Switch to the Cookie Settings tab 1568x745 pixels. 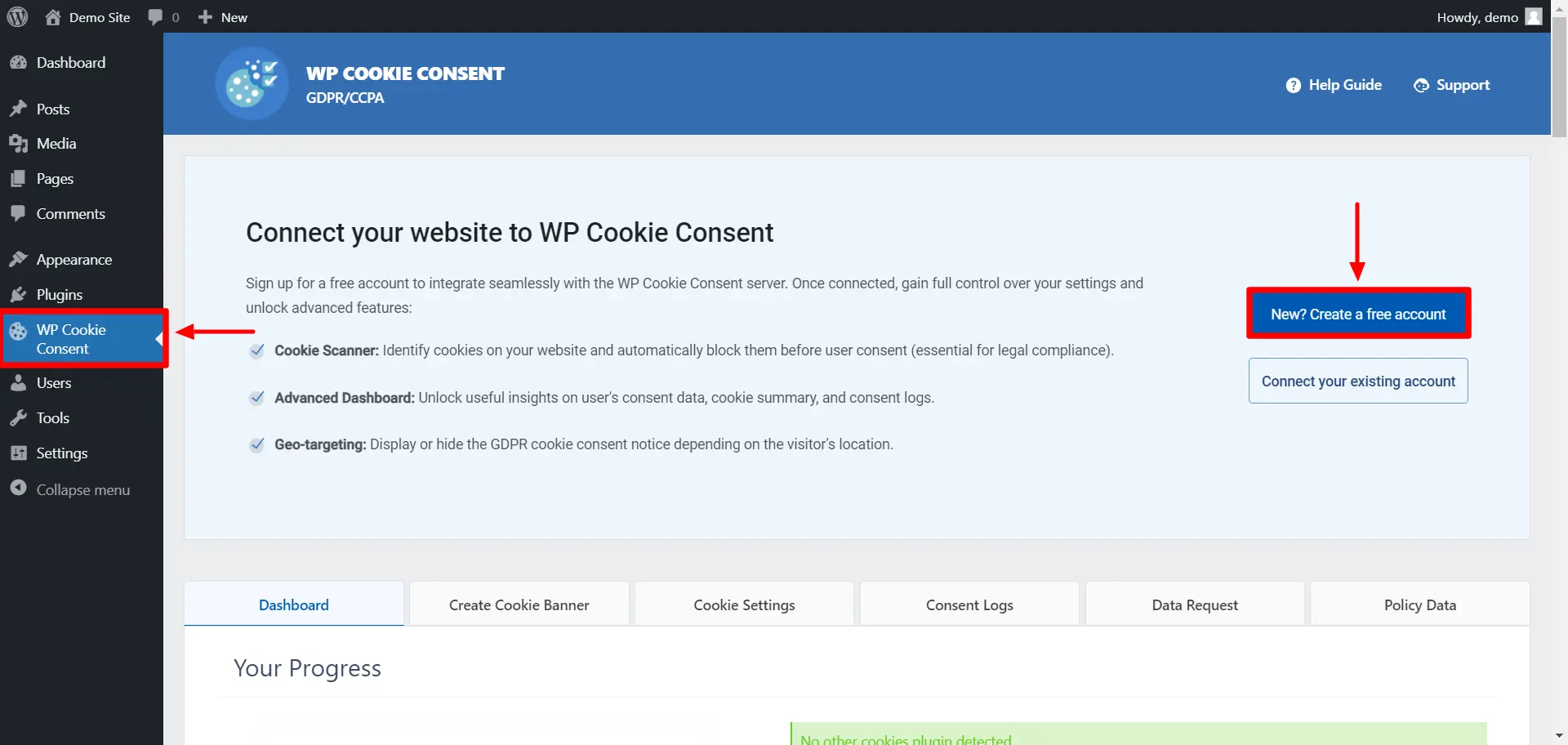pos(744,604)
